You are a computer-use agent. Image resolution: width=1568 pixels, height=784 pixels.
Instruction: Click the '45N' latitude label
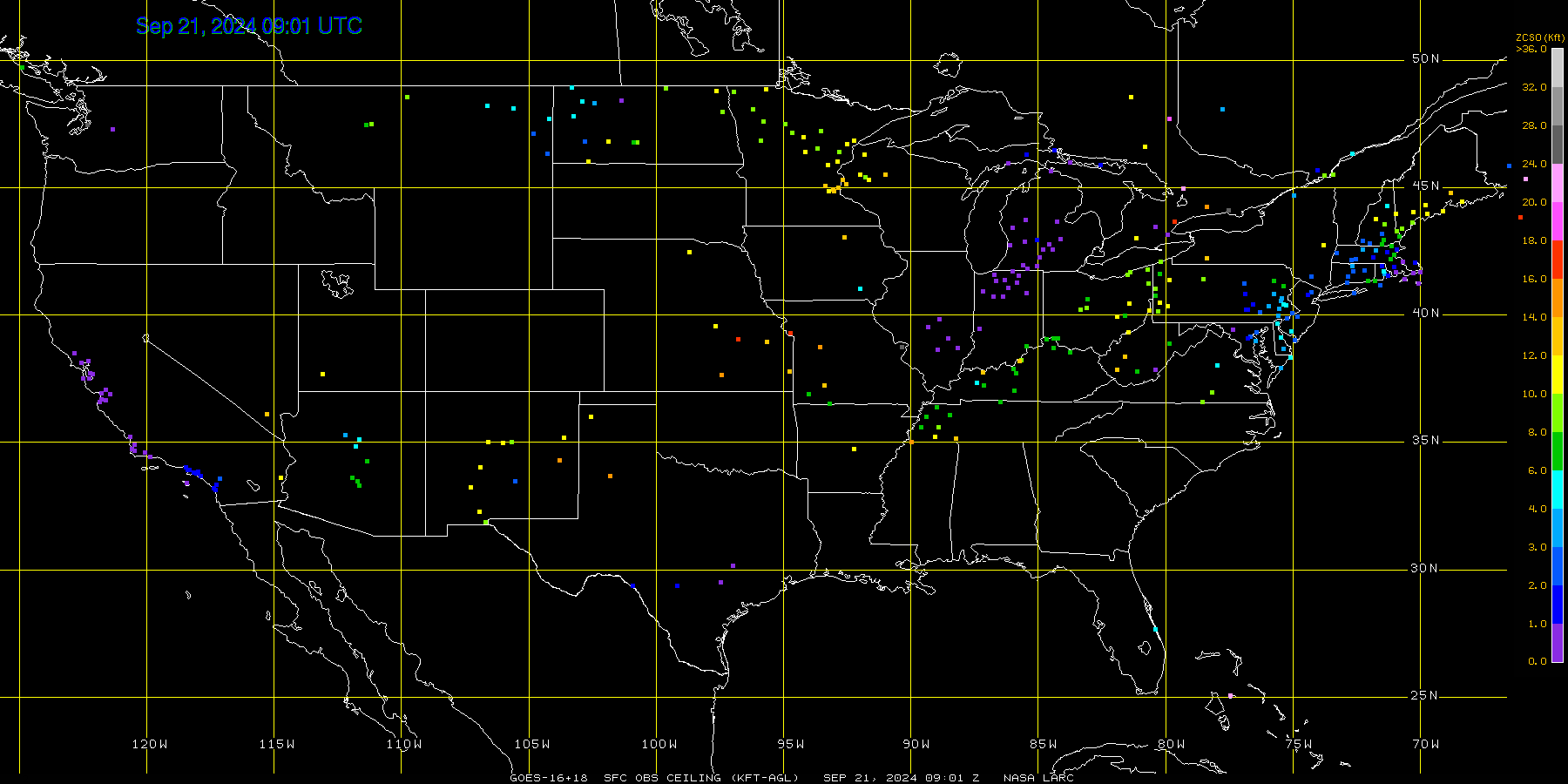click(x=1426, y=186)
